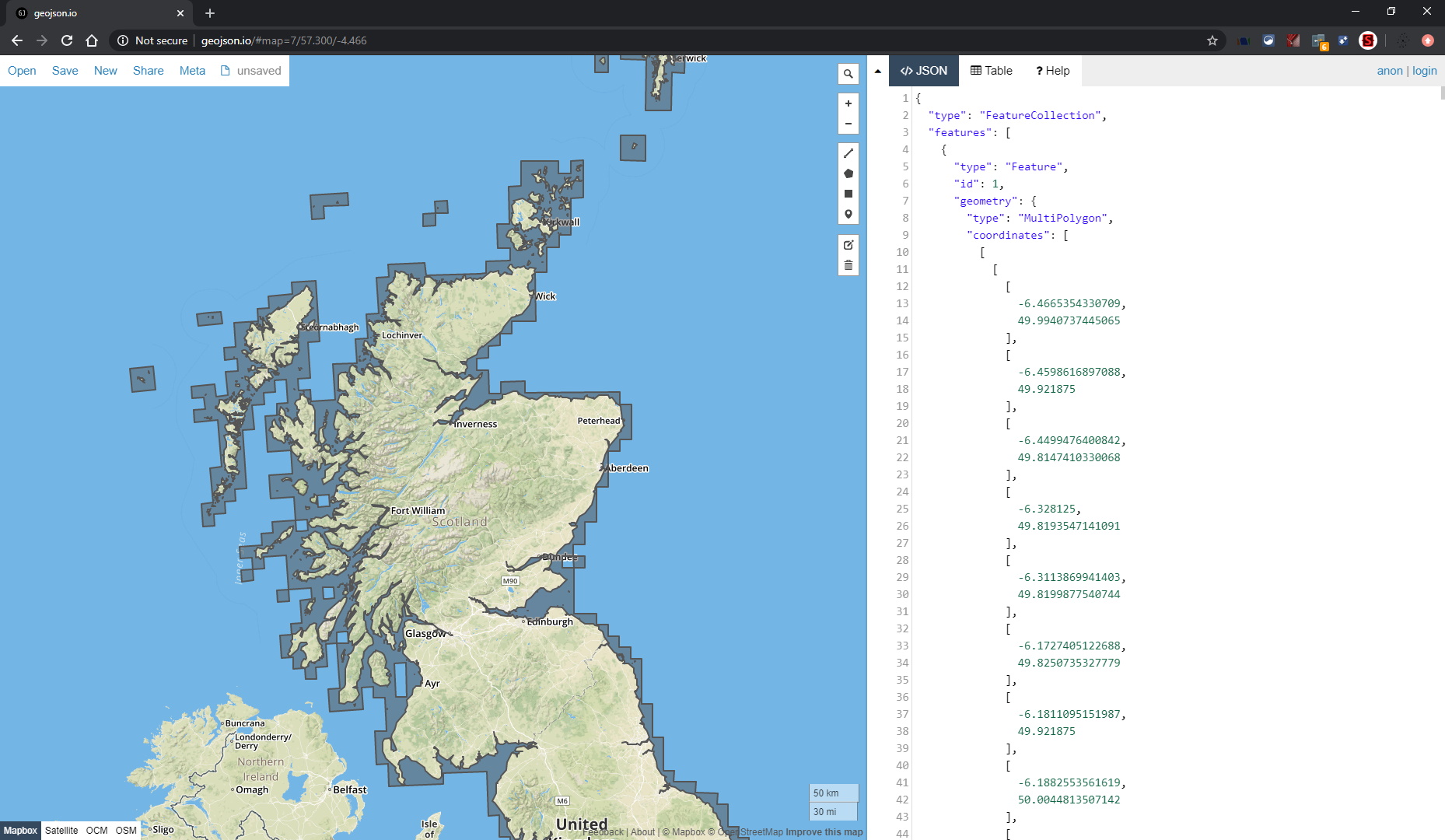Select the draw rectangle tool

(848, 194)
